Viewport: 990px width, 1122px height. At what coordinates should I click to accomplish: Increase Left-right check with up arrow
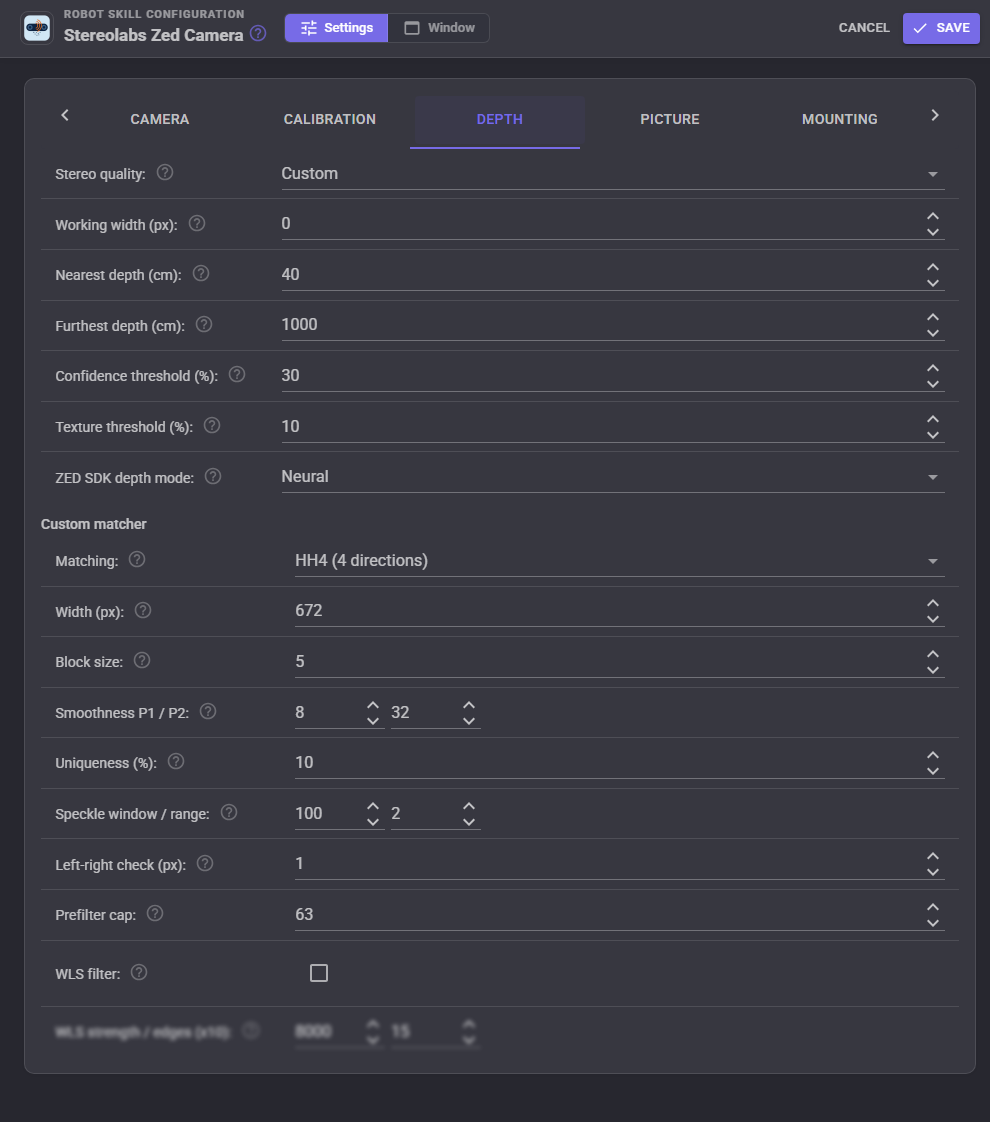click(933, 856)
